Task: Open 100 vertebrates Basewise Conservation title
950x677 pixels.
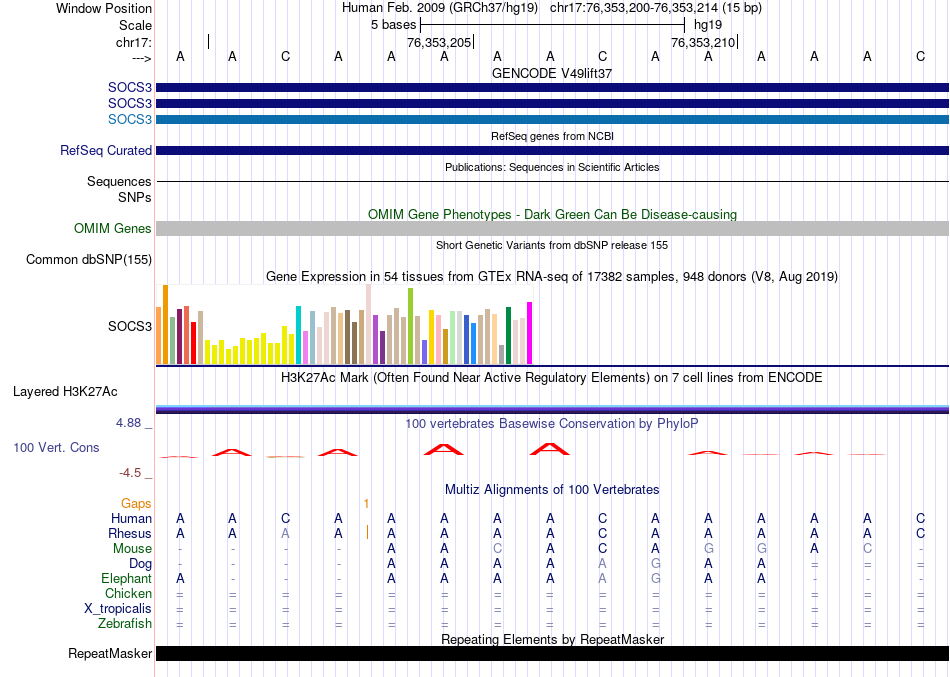Action: (x=552, y=424)
